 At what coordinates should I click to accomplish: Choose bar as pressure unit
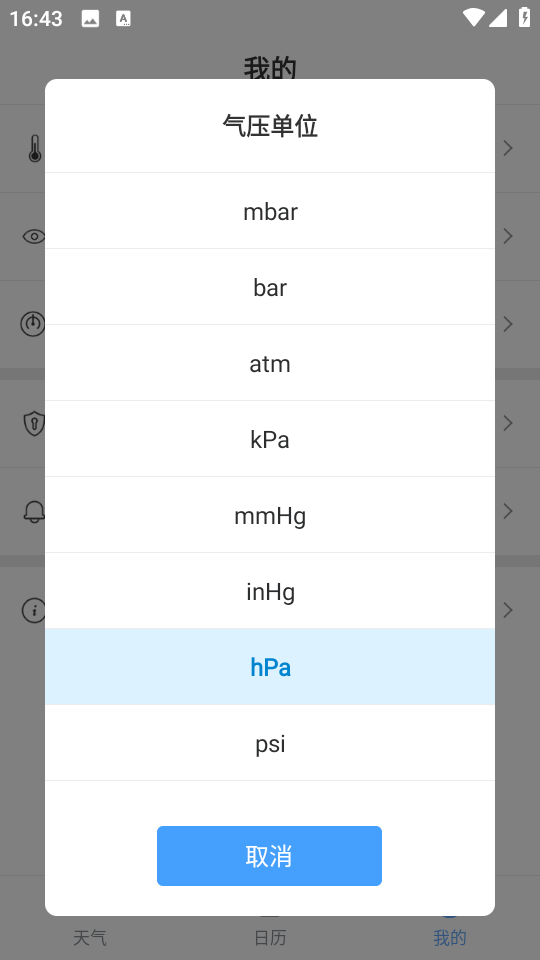[270, 287]
